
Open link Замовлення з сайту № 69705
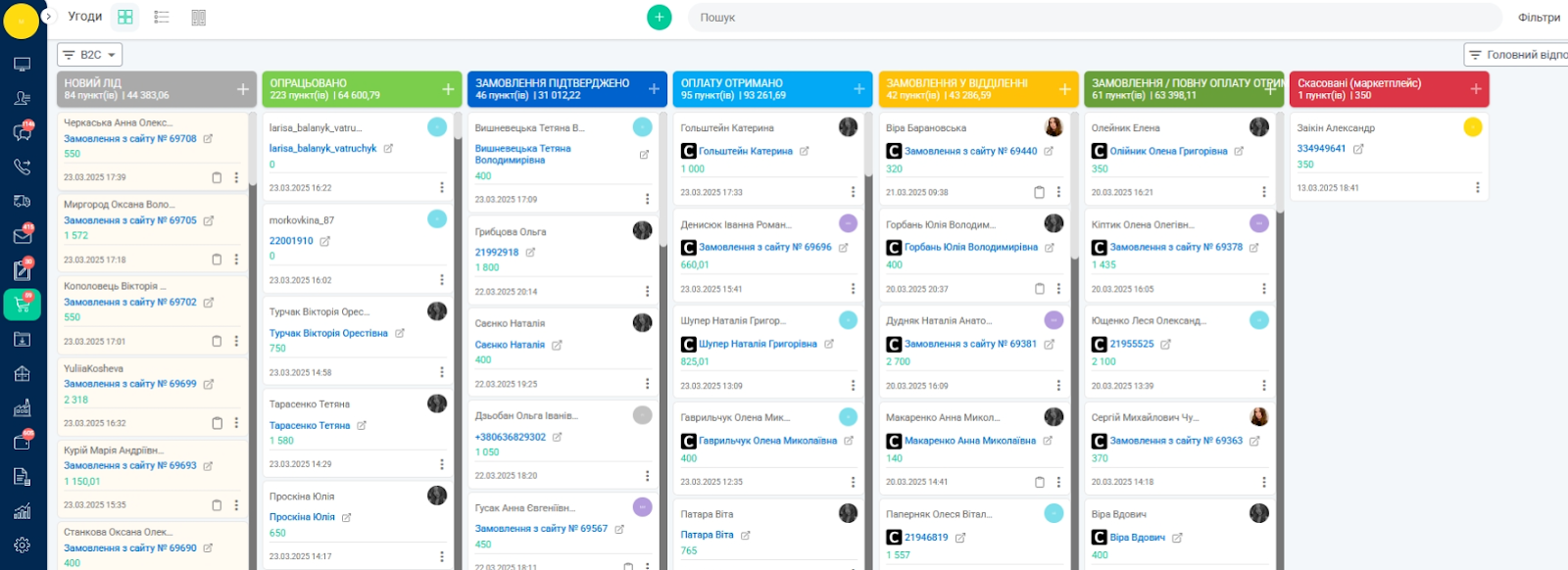point(130,220)
